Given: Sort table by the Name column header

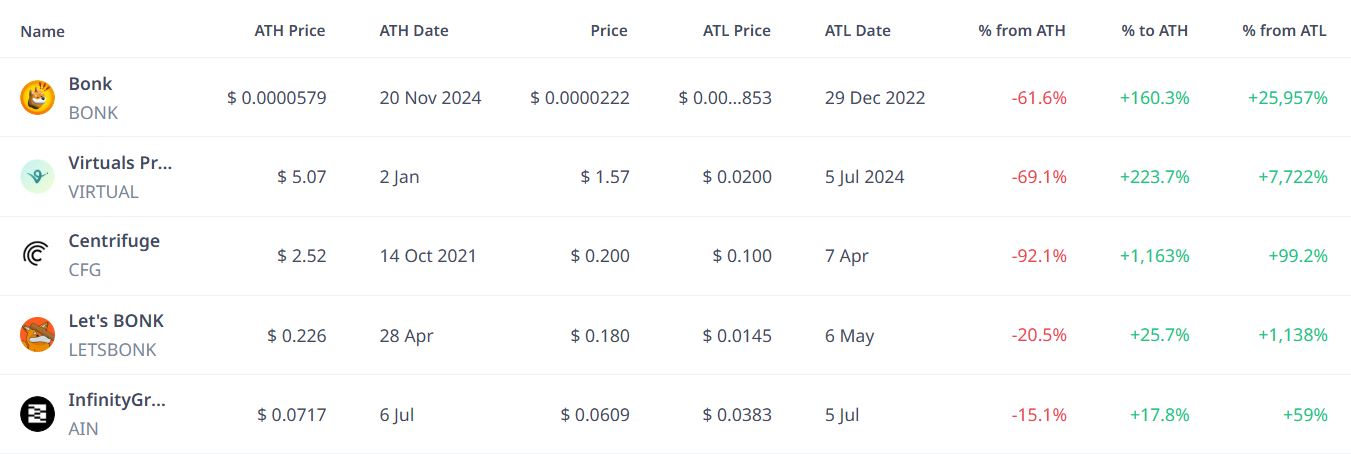Looking at the screenshot, I should (42, 31).
